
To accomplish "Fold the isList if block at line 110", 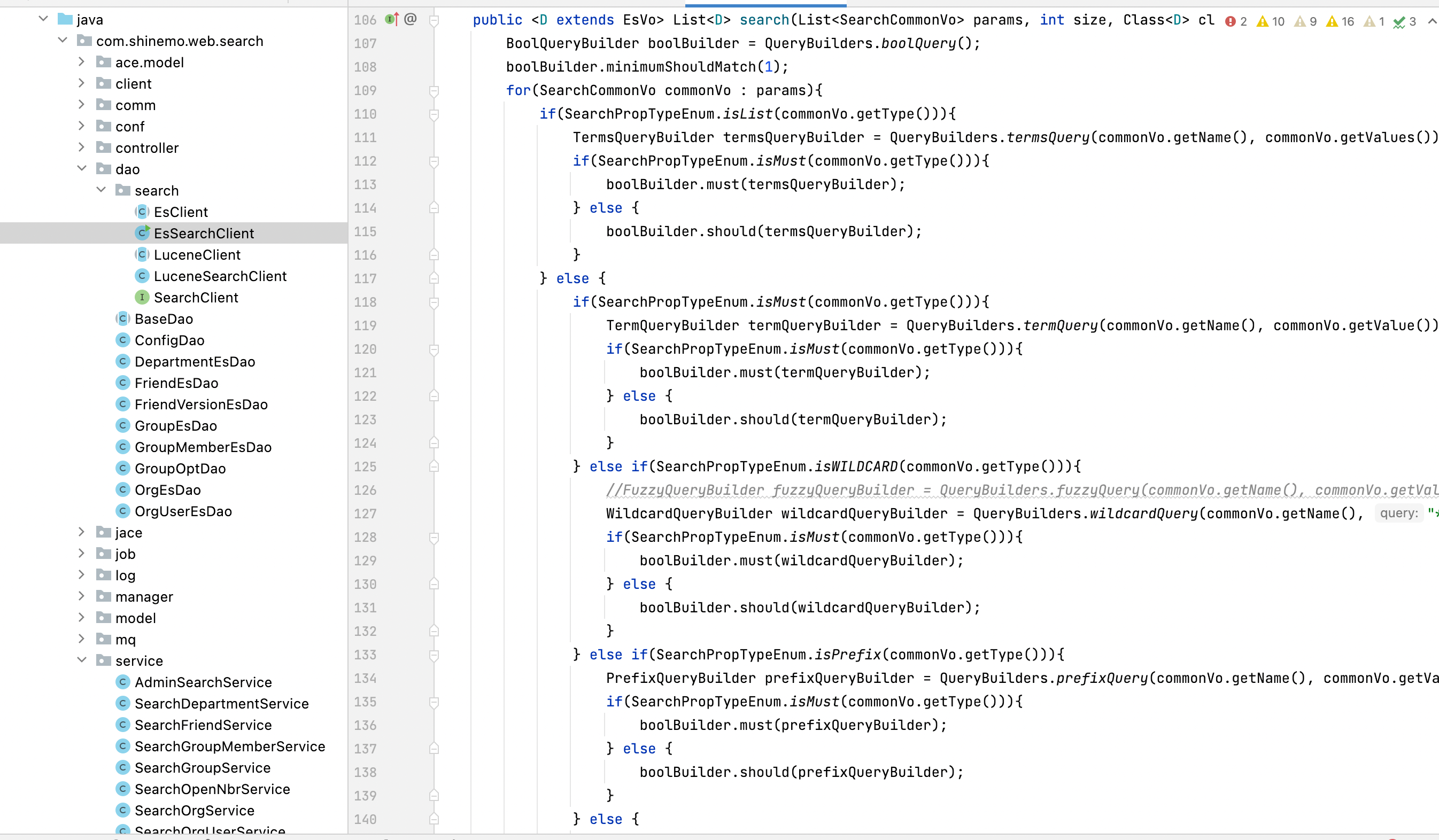I will [434, 115].
